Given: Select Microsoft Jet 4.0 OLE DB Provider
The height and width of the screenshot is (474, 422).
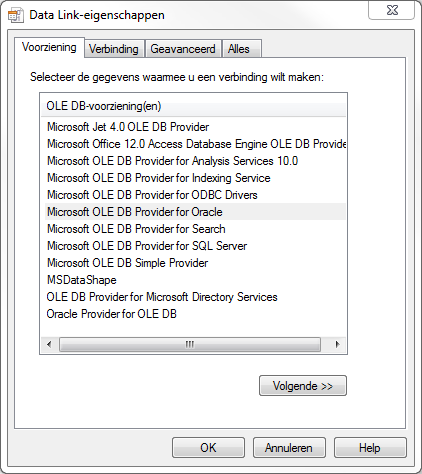Looking at the screenshot, I should (x=128, y=127).
